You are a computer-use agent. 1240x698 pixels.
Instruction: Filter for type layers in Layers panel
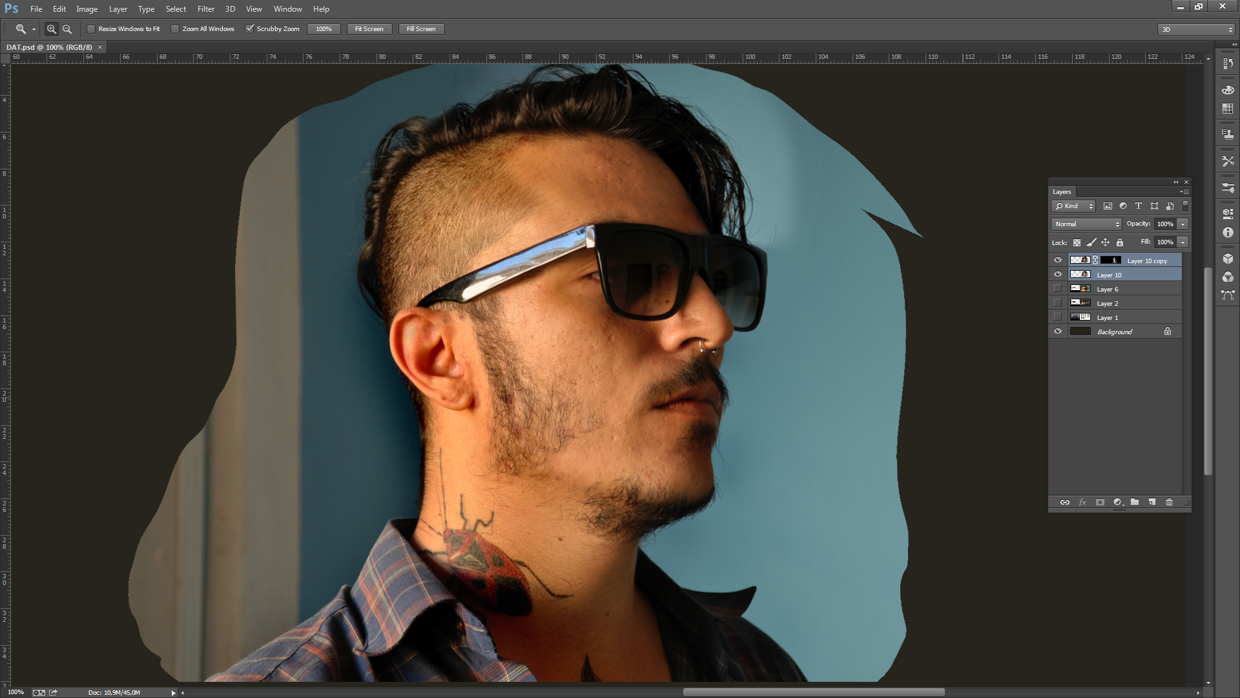point(1139,206)
